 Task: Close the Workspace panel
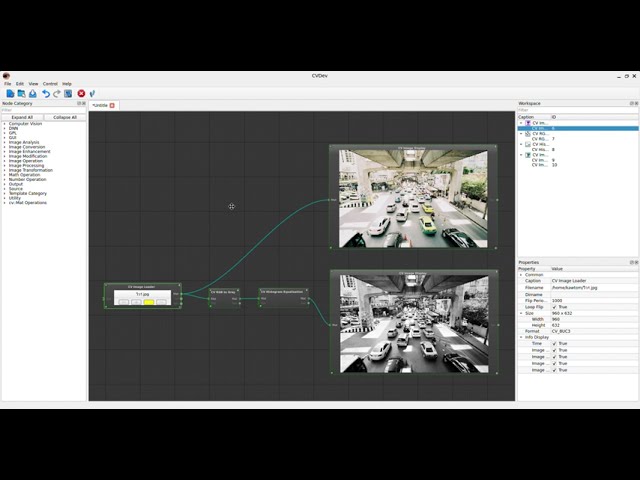[636, 103]
